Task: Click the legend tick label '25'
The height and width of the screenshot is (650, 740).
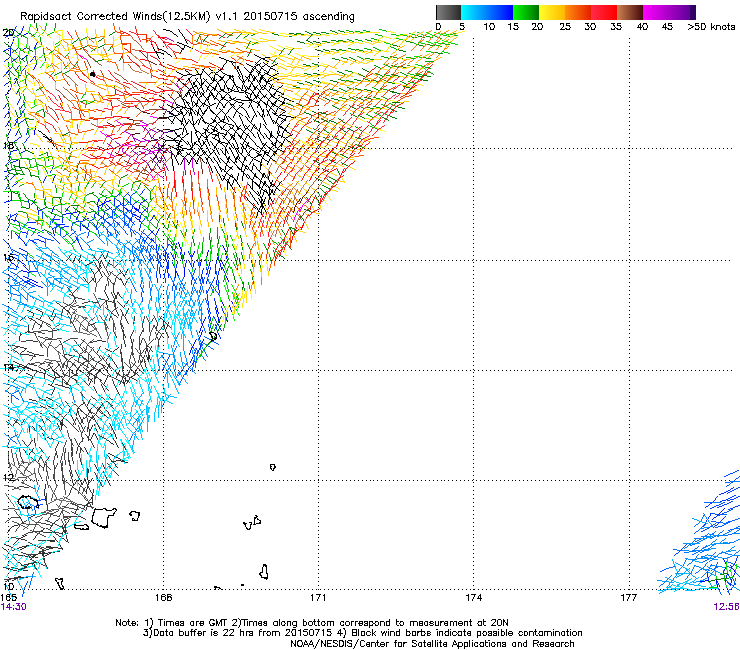Action: 565,27
